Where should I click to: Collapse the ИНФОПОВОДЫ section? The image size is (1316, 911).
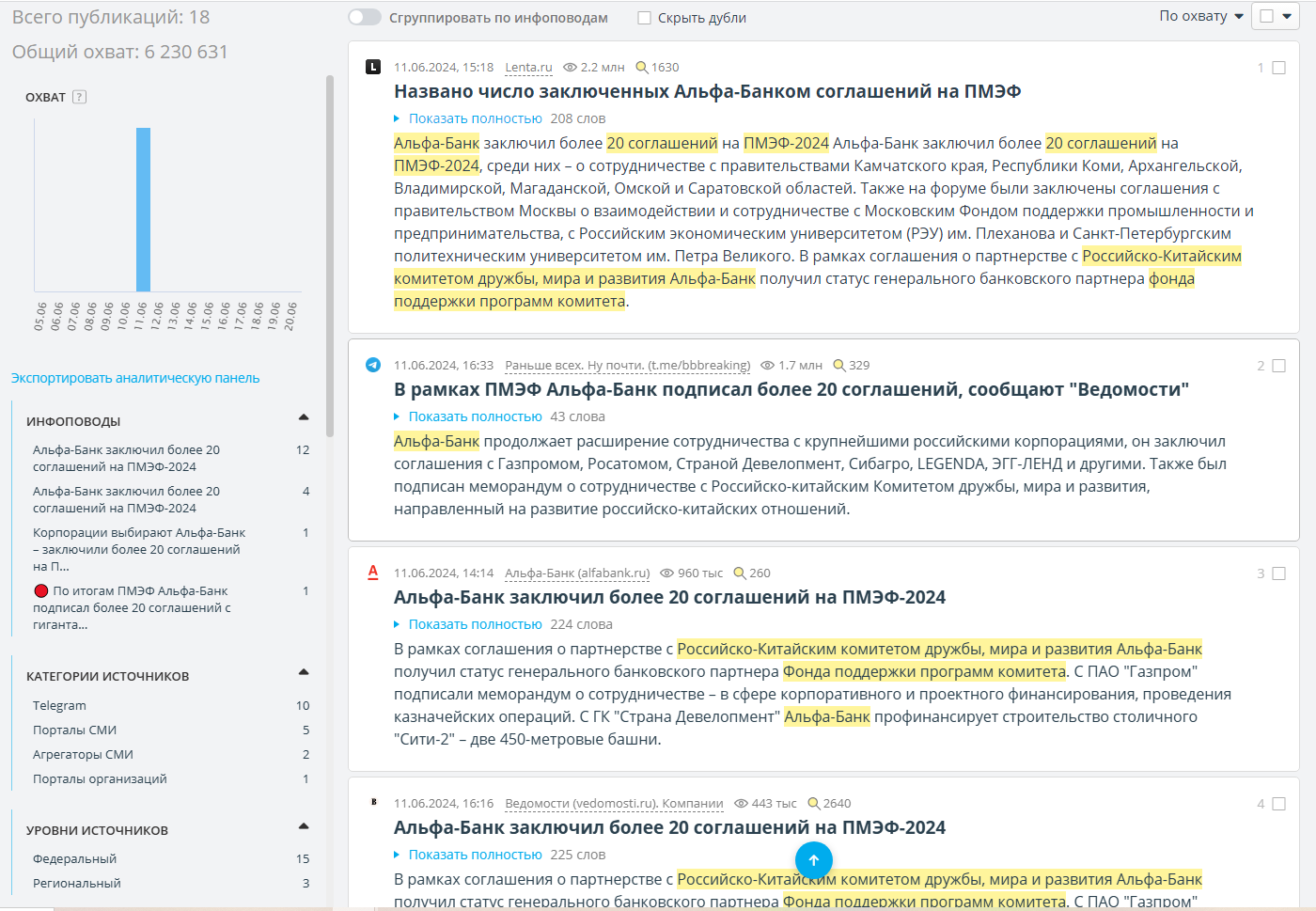[x=304, y=417]
